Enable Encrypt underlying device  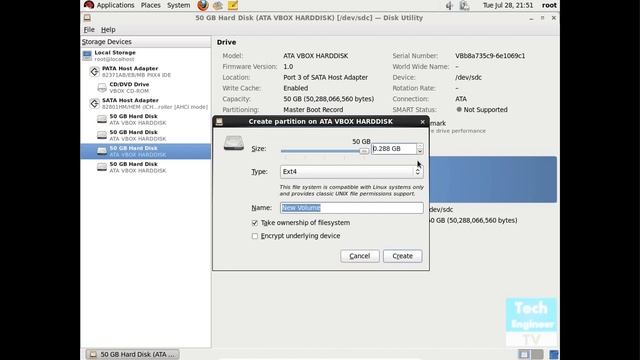[255, 236]
